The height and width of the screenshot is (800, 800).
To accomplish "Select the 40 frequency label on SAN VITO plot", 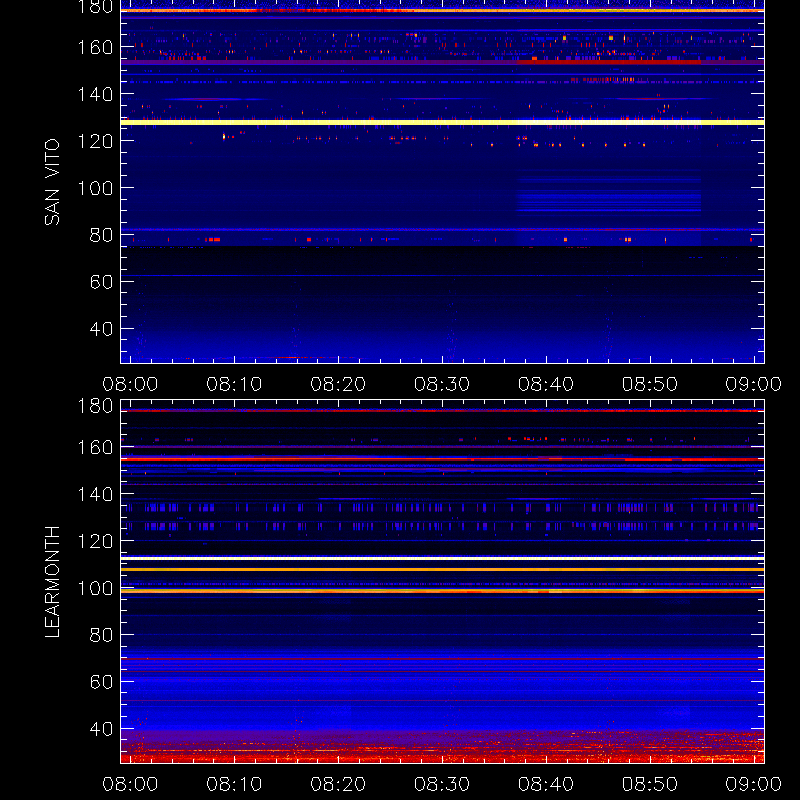I will [101, 329].
